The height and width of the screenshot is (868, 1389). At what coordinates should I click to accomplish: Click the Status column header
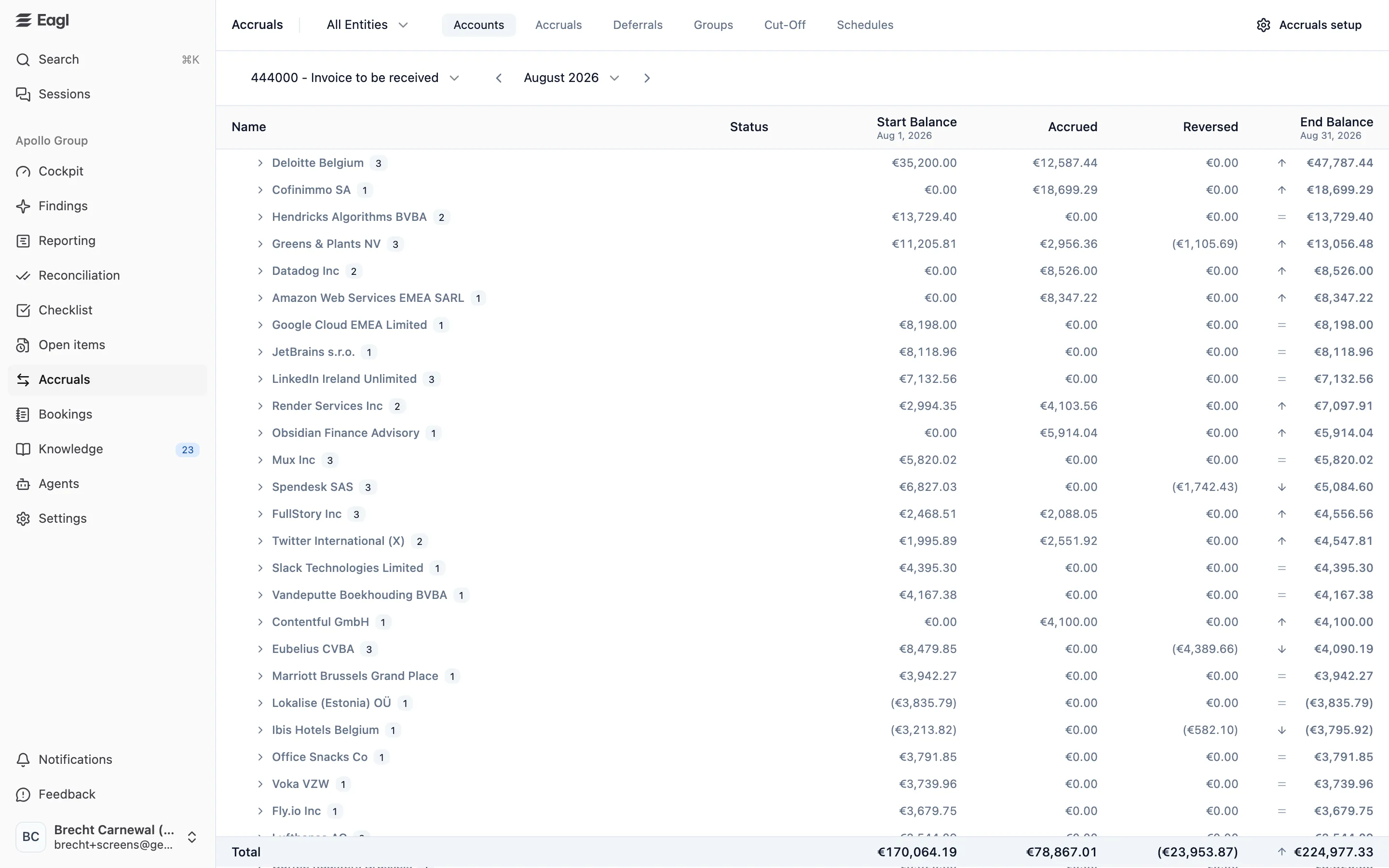tap(749, 127)
